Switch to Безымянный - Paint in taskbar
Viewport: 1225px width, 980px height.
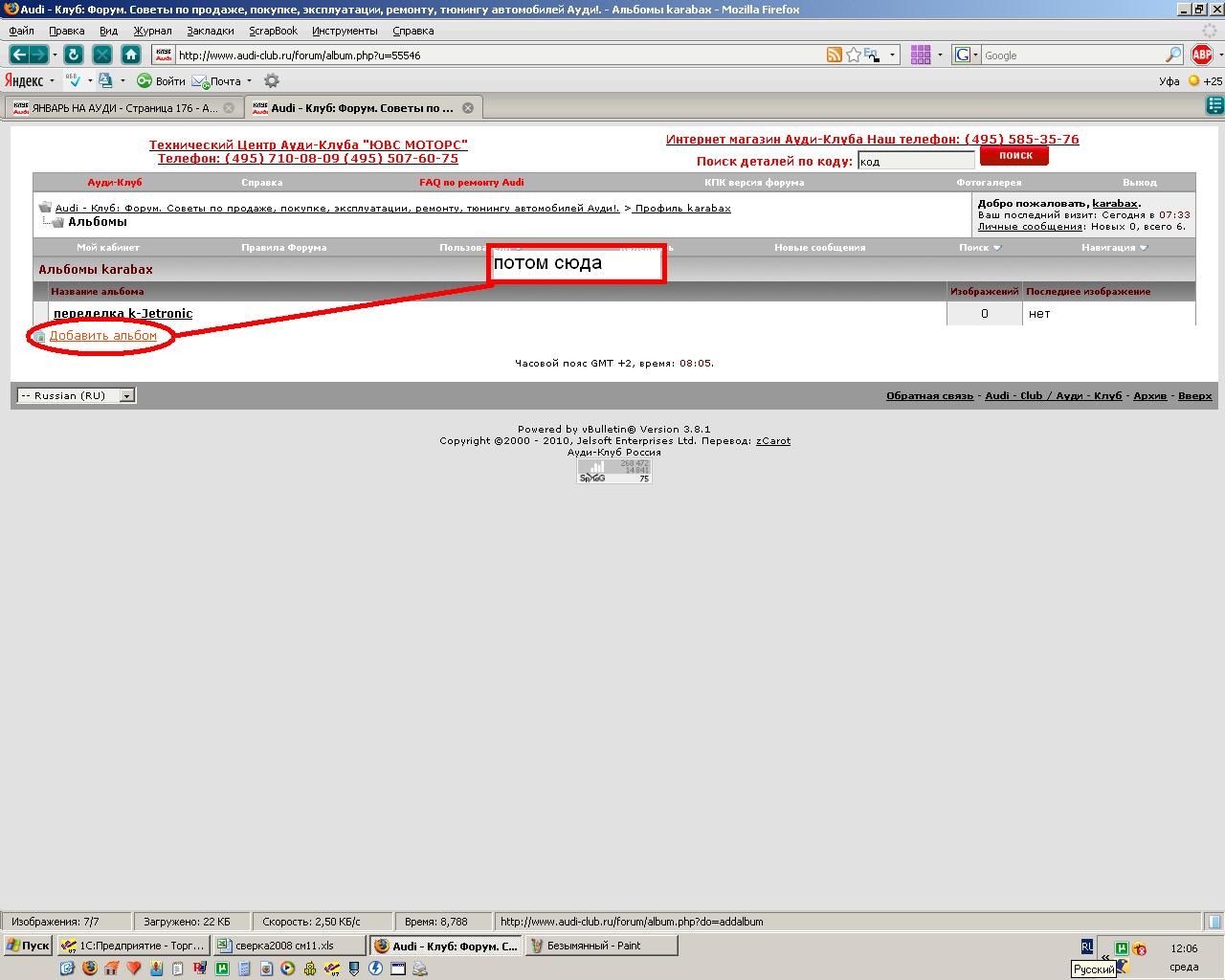tap(601, 946)
